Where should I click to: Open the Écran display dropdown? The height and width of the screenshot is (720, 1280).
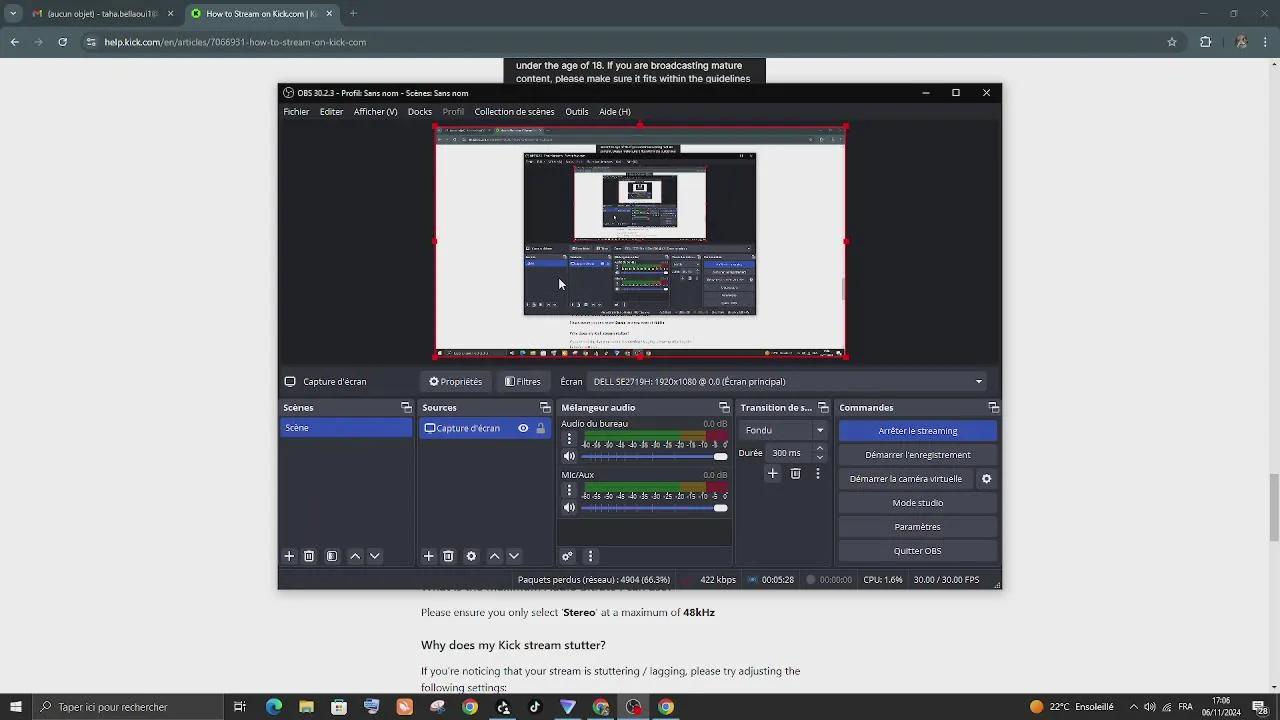click(788, 381)
